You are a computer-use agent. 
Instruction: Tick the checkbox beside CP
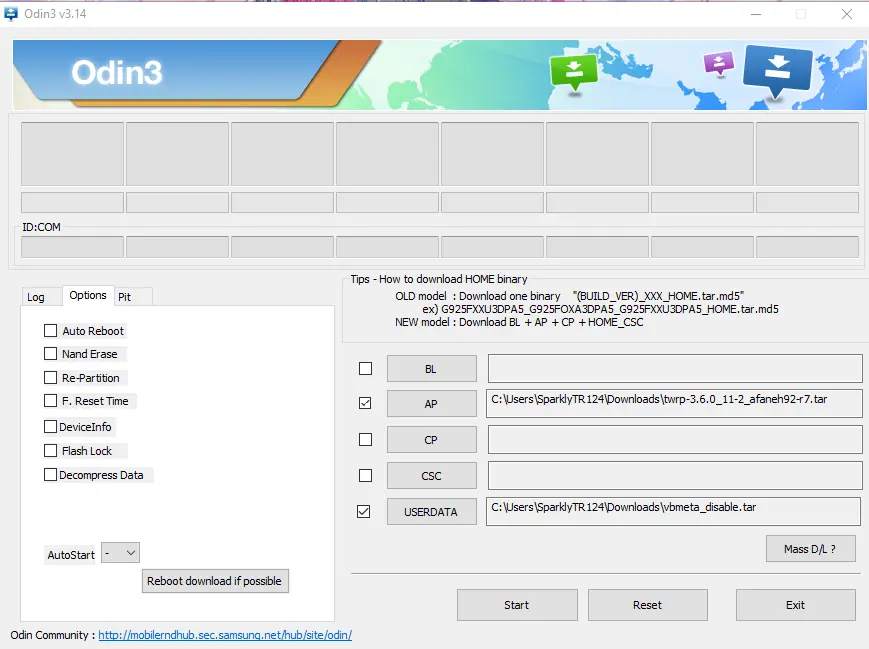pos(365,440)
